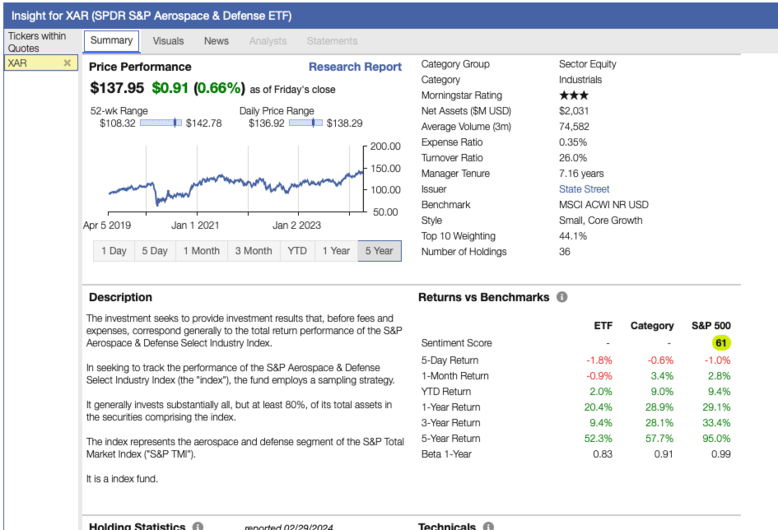Click the ETF 5-Day Return -1.8%
This screenshot has height=530, width=778.
[x=599, y=360]
